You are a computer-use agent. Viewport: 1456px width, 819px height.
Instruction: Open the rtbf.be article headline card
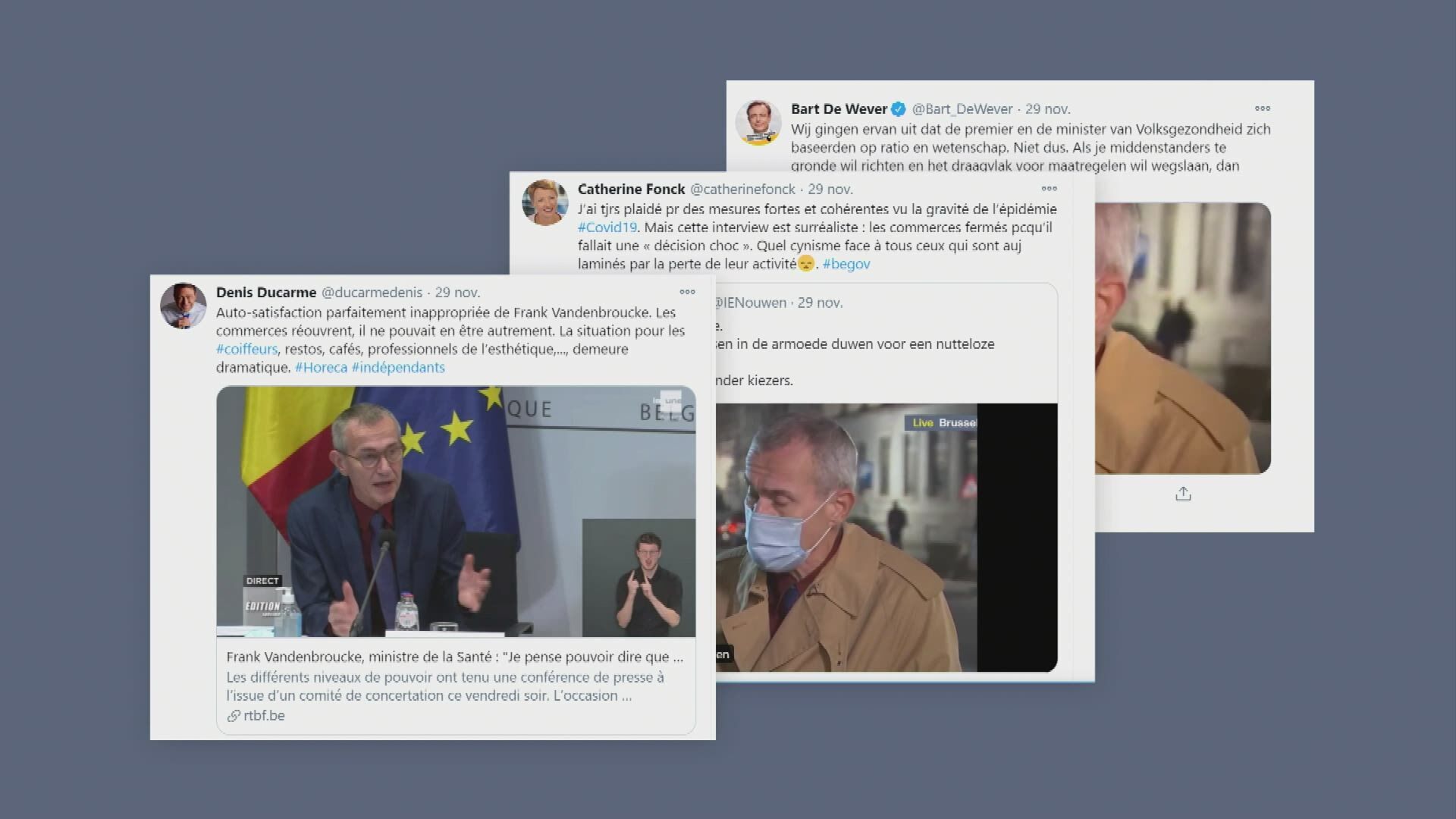click(456, 686)
